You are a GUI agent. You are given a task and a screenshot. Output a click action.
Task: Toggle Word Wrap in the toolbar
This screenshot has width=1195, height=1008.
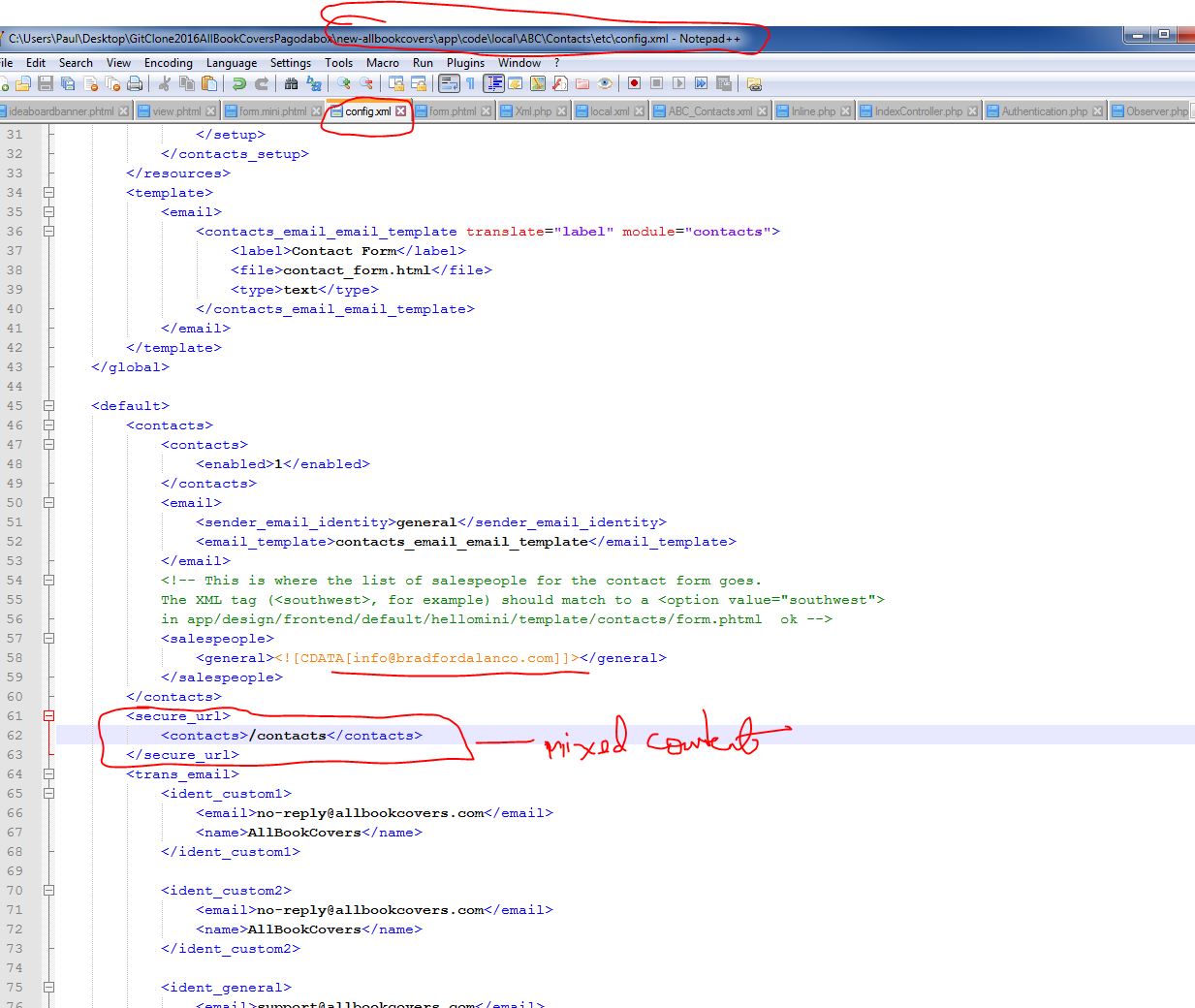click(449, 83)
